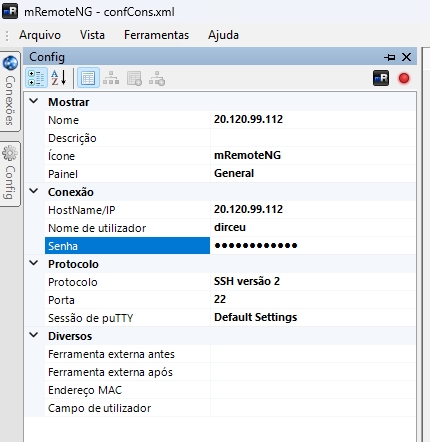Viewport: 430px width, 442px height.
Task: Click the Default Inheritance toolbar icon
Action: (x=157, y=79)
